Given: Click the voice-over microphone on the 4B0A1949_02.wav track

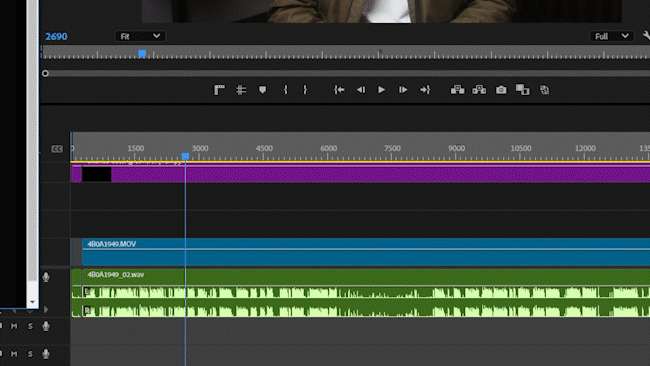Looking at the screenshot, I should point(46,277).
